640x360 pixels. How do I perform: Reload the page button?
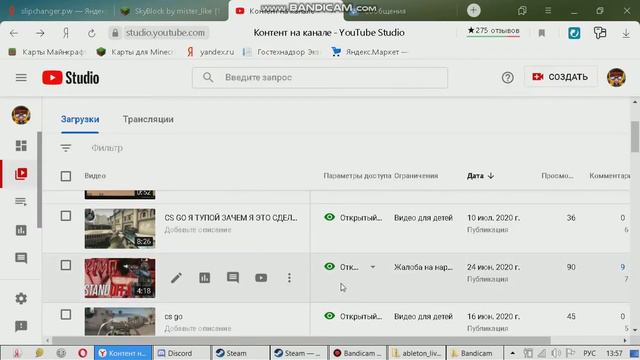91,33
